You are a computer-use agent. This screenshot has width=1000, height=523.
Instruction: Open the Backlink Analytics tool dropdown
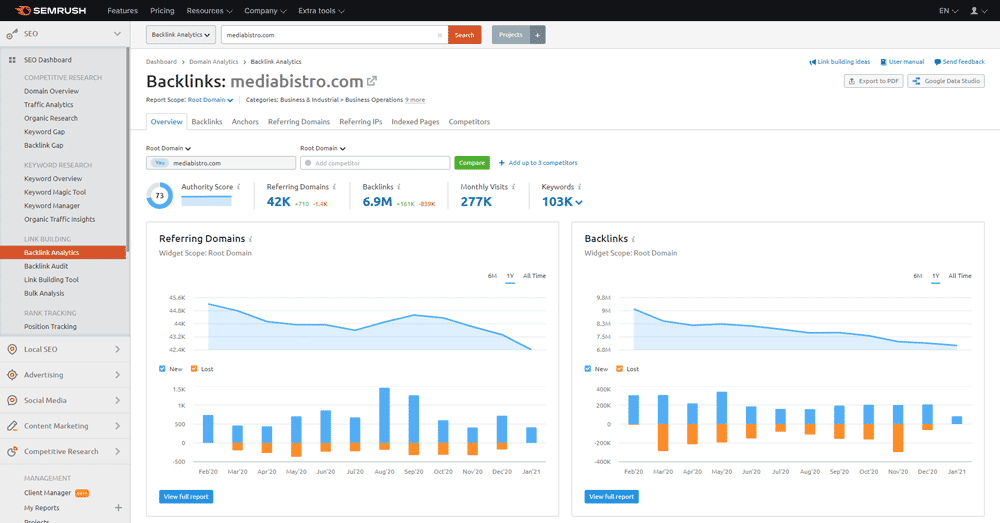(181, 35)
